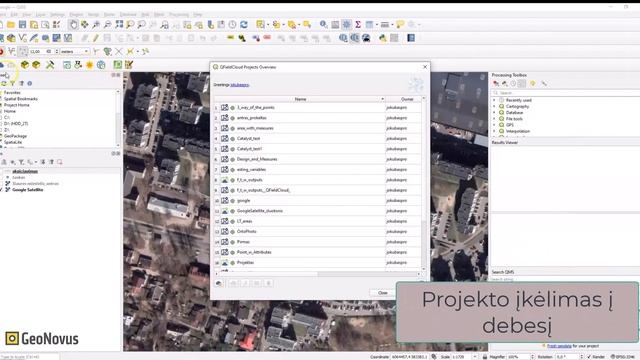The width and height of the screenshot is (640, 360).
Task: Click the wrench options icon in Processing Toolbox
Action: (x=544, y=84)
